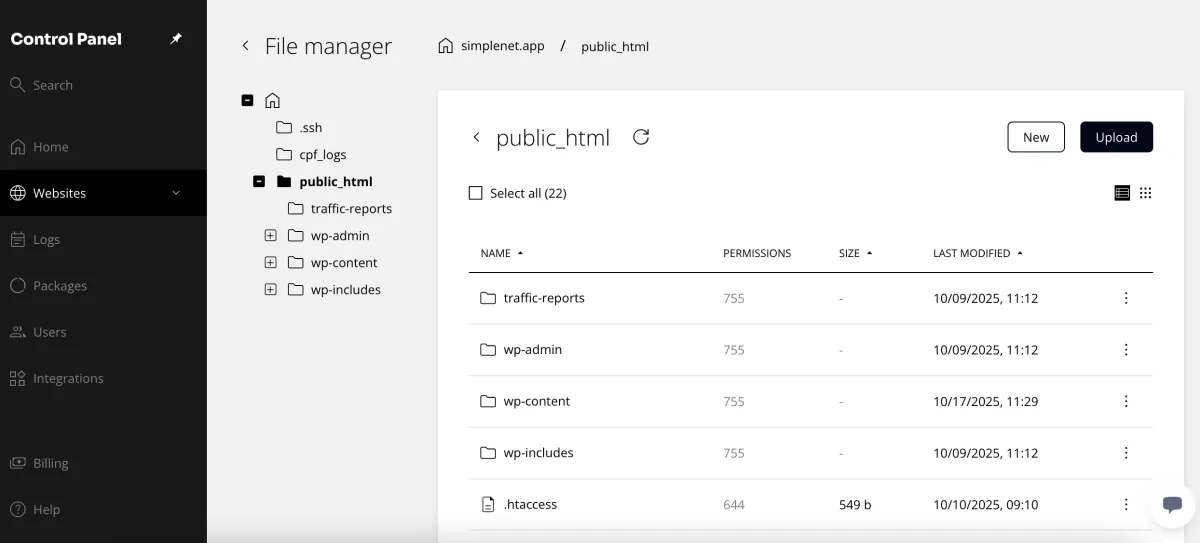
Task: Click 10/10/2025, 09:10 modified date
Action: click(986, 505)
